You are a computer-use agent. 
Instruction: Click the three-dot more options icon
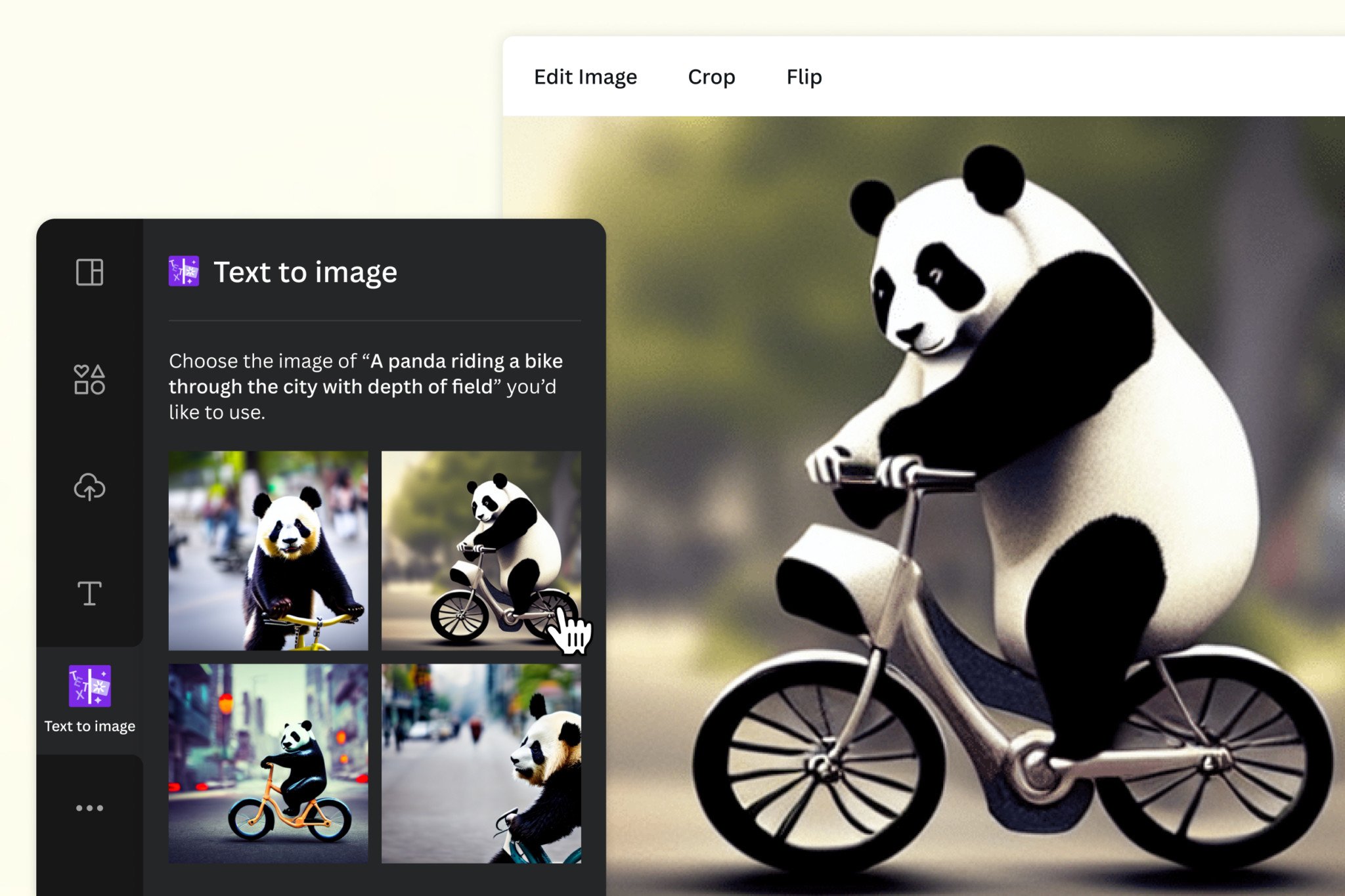coord(89,808)
